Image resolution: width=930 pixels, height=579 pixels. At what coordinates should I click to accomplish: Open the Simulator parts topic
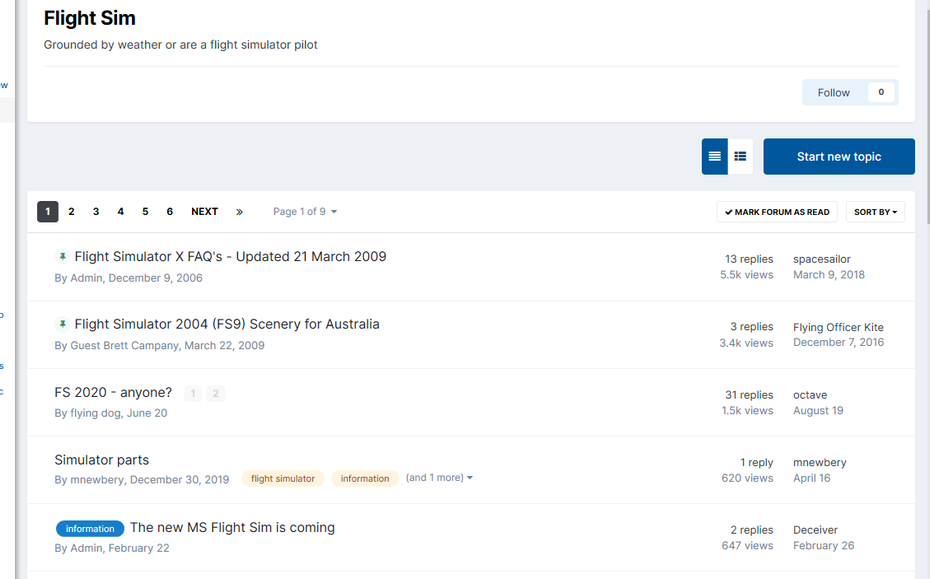(101, 460)
